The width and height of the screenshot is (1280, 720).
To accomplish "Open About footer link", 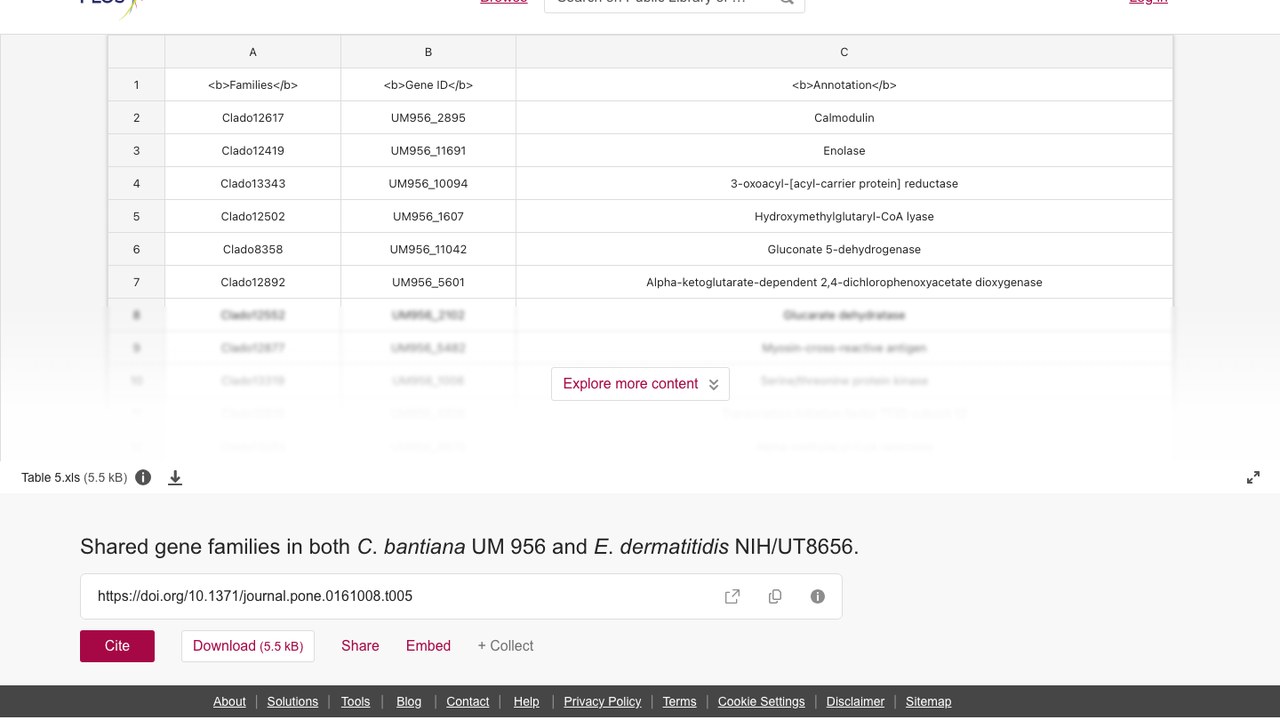I will click(229, 701).
